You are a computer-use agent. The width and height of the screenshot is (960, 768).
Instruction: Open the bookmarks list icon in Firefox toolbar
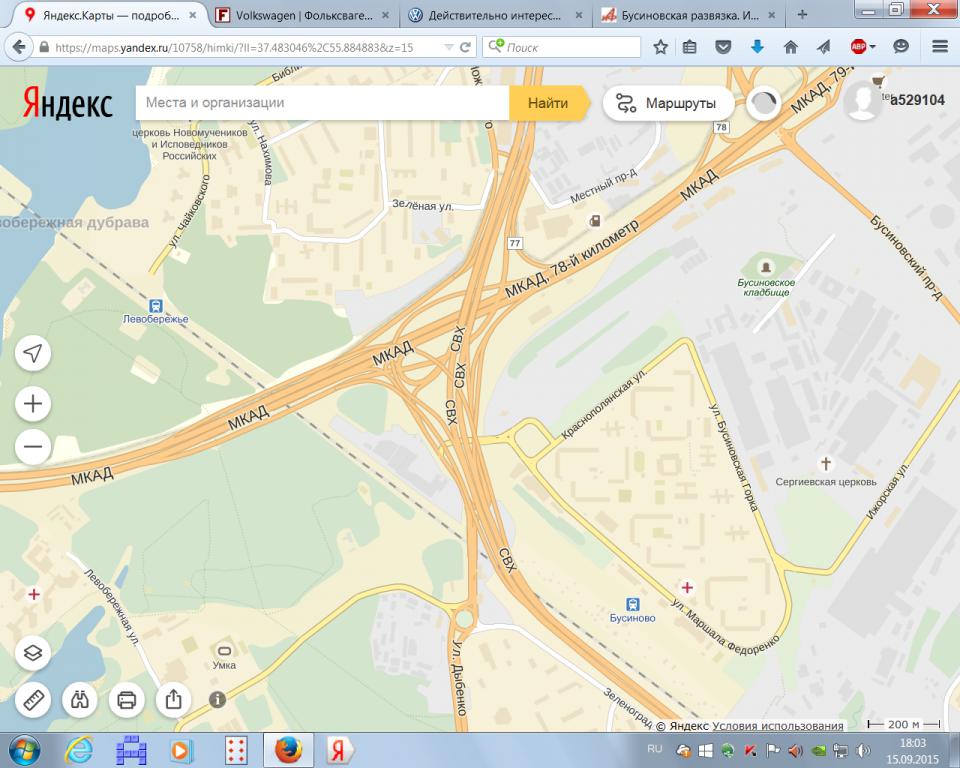(690, 47)
